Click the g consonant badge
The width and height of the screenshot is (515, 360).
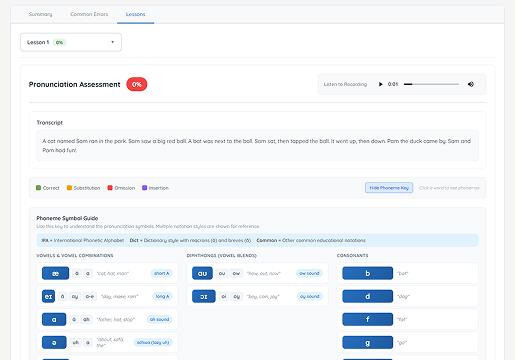367,342
